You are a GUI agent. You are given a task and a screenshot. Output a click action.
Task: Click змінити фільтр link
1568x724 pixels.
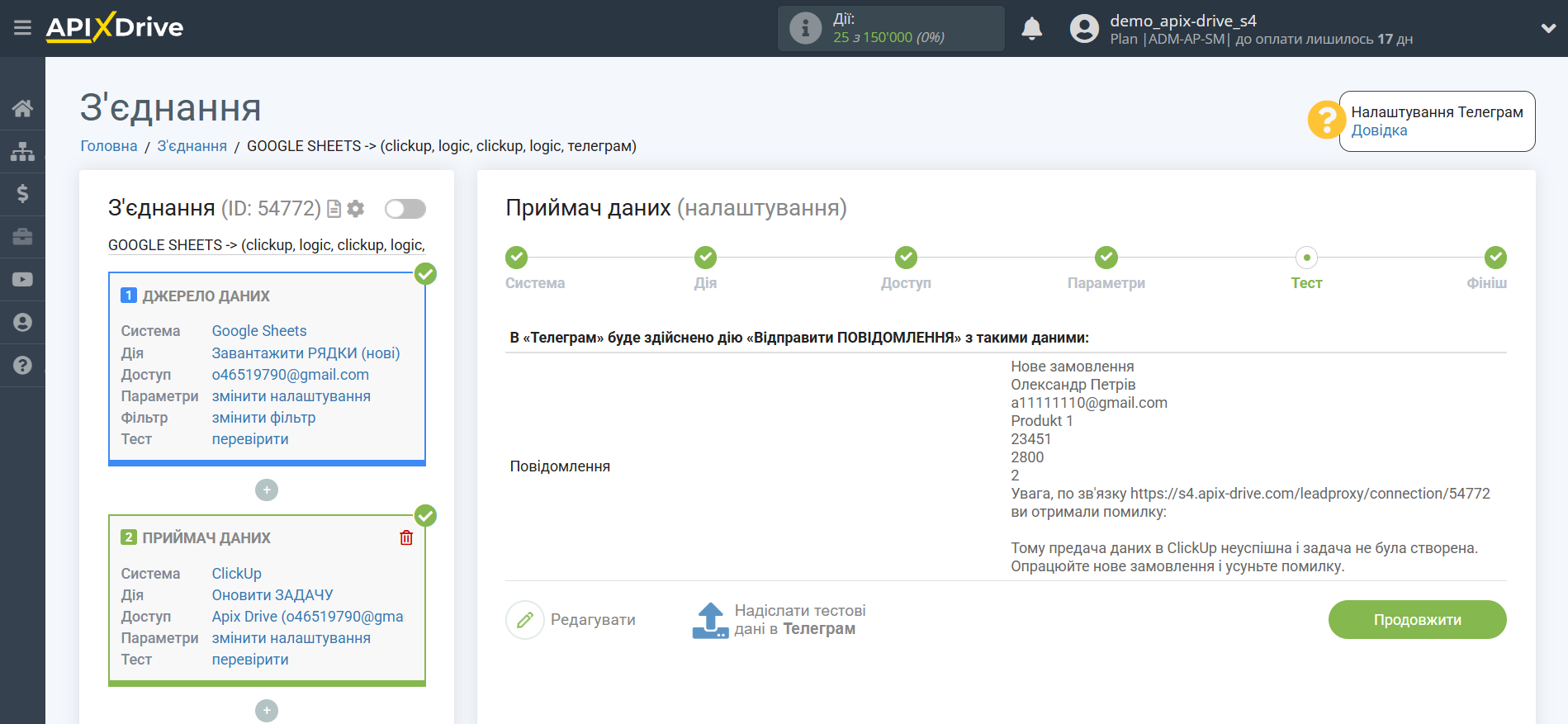(x=264, y=418)
